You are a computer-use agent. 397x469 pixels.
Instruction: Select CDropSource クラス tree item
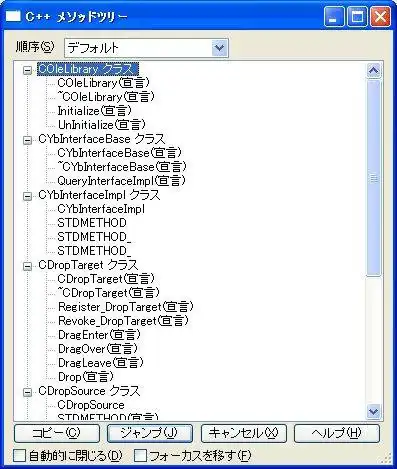89,391
